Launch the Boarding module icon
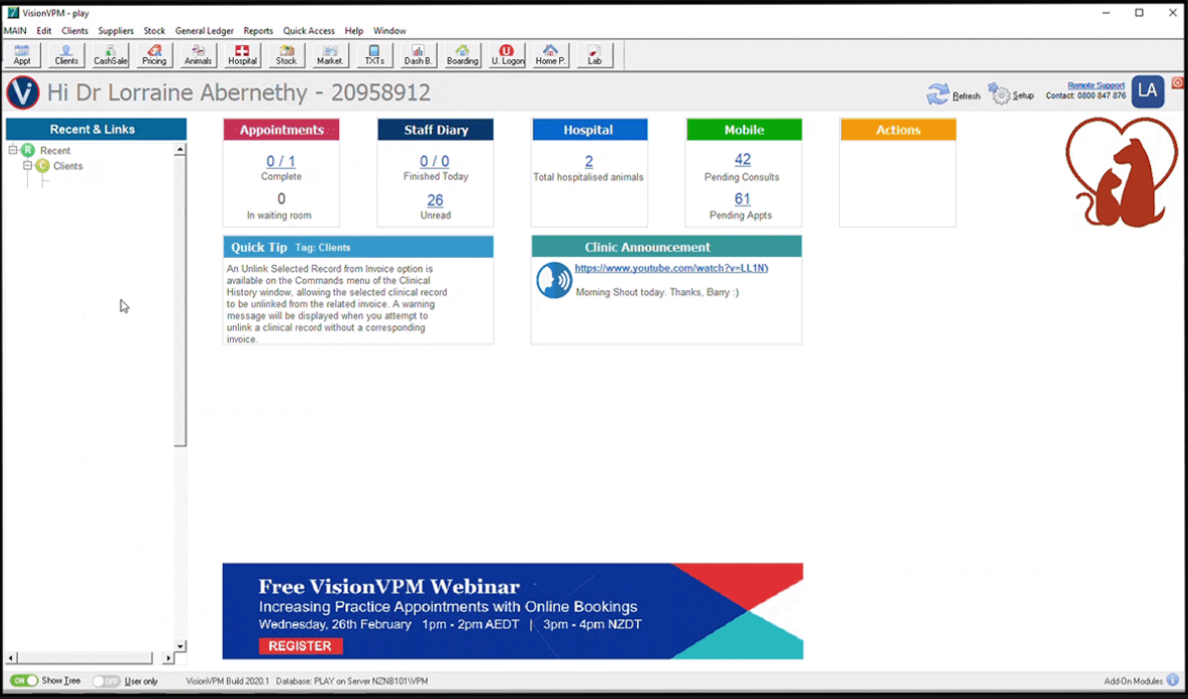 [x=461, y=55]
